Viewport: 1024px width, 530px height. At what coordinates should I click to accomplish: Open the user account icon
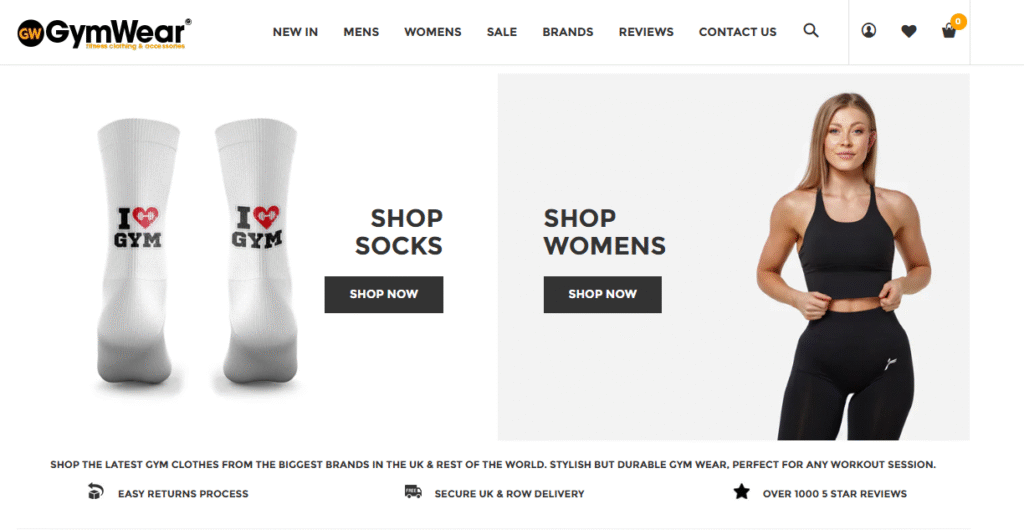click(869, 31)
